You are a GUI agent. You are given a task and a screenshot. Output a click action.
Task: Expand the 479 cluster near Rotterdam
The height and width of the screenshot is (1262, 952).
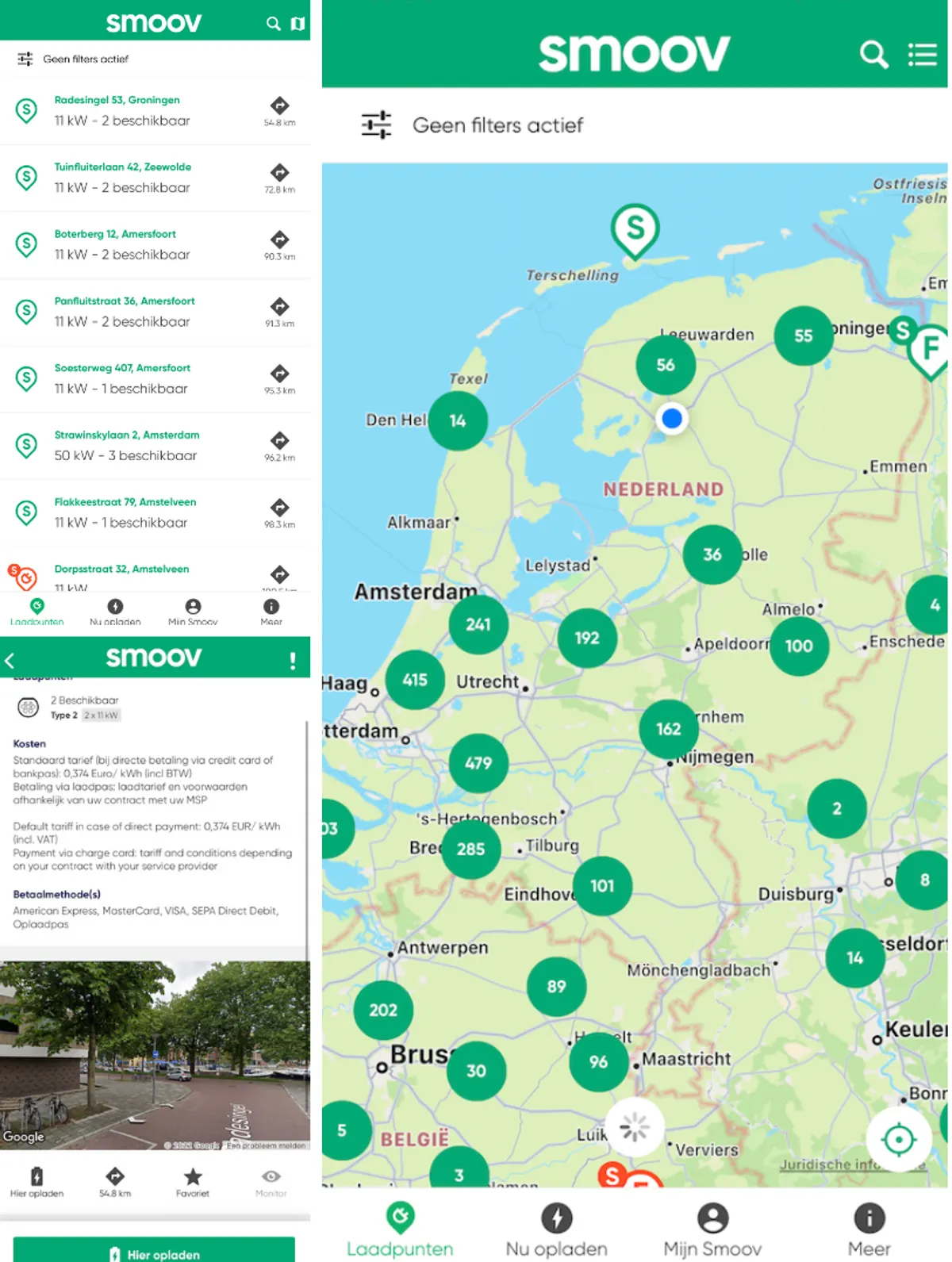pos(478,763)
